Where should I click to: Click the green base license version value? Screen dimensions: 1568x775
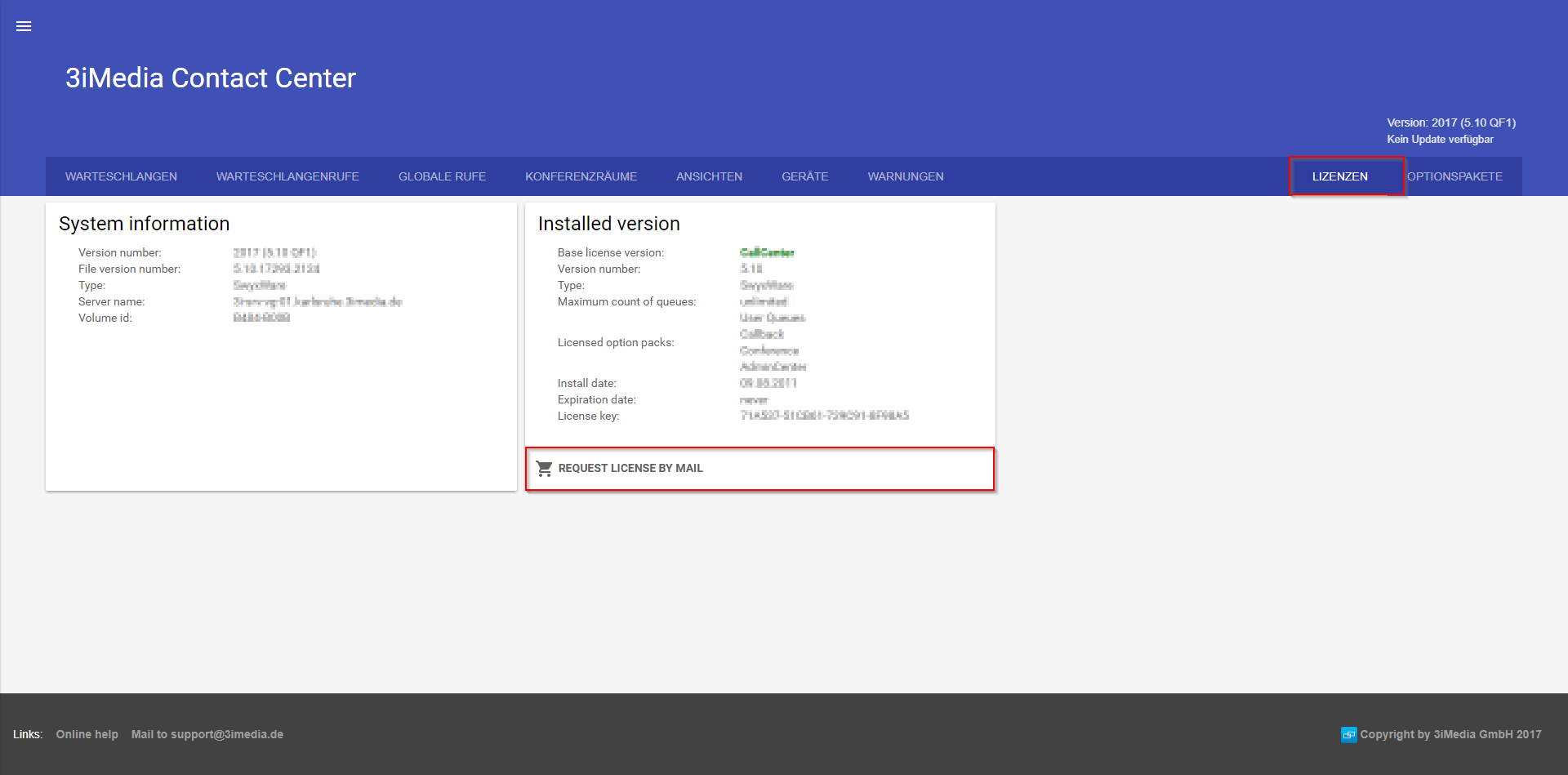point(767,252)
